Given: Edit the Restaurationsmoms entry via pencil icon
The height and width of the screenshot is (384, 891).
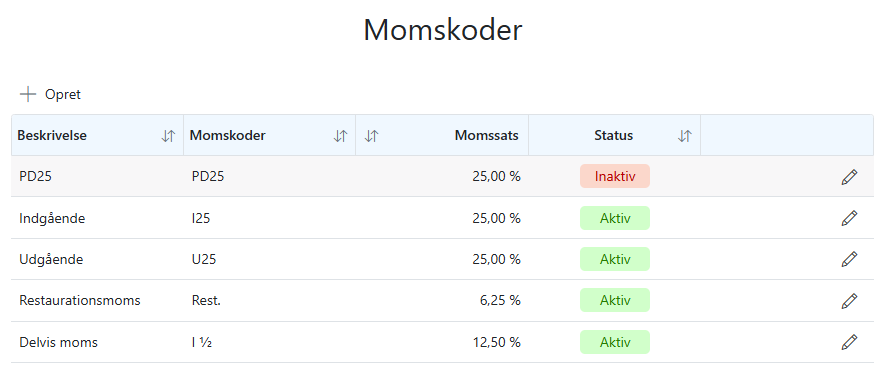Looking at the screenshot, I should tap(849, 300).
